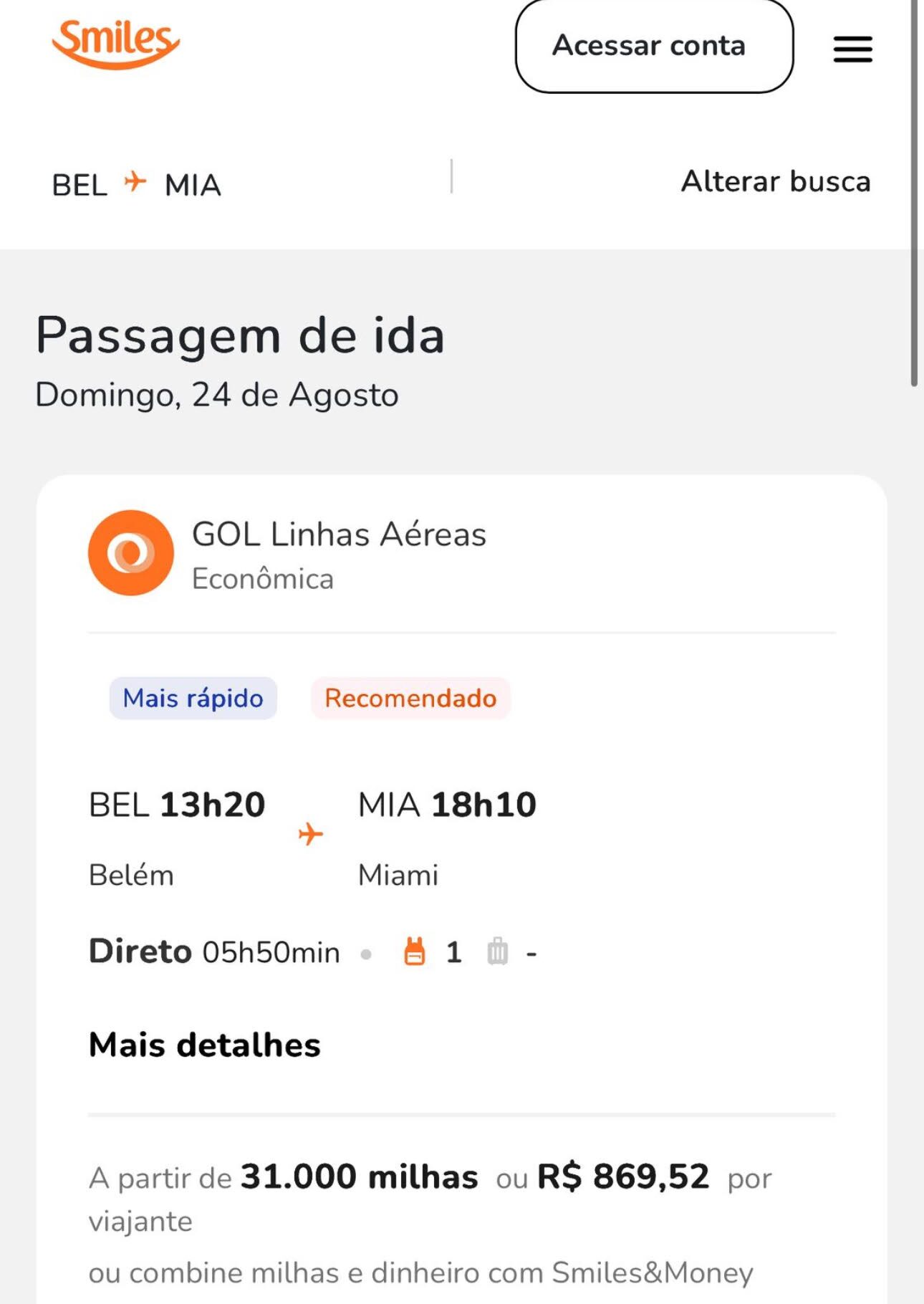
Task: Click the Direto 05h50min duration label
Action: coord(214,952)
